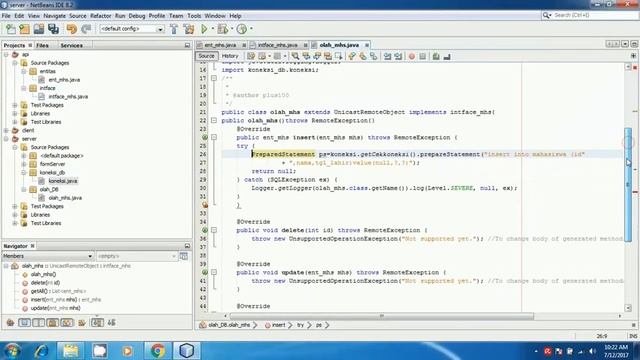Switch to the Files tab

[42, 45]
